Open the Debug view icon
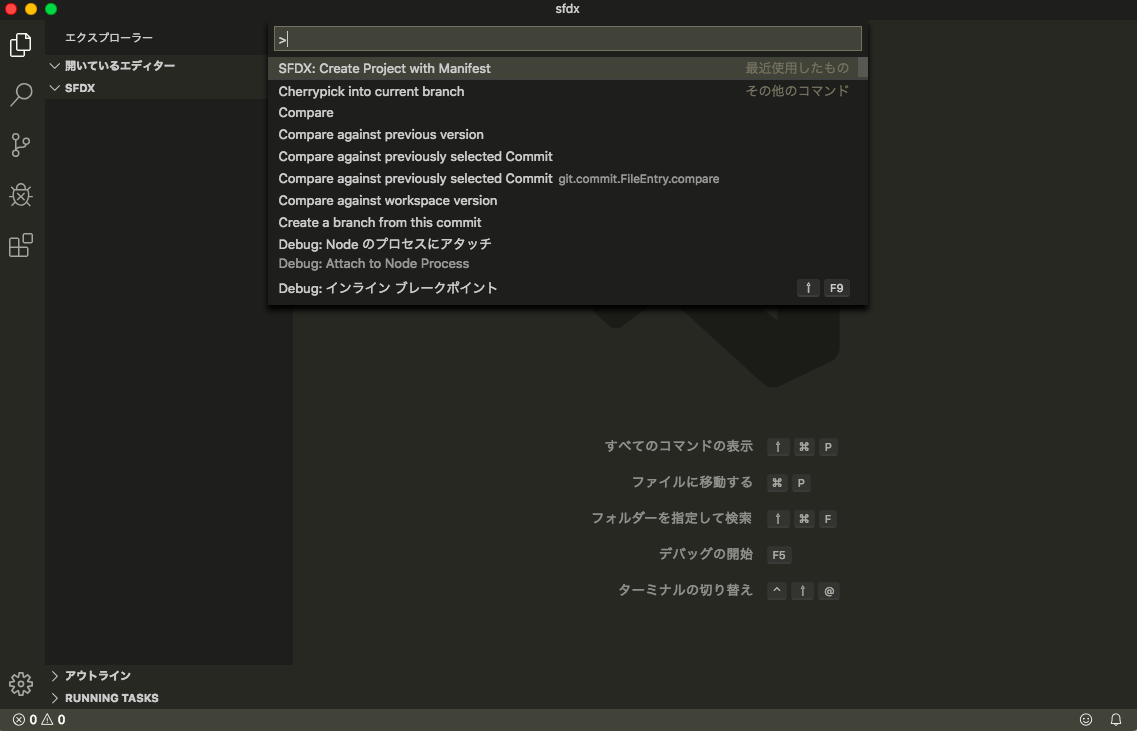Screen dimensions: 1137x731 [x=20, y=195]
